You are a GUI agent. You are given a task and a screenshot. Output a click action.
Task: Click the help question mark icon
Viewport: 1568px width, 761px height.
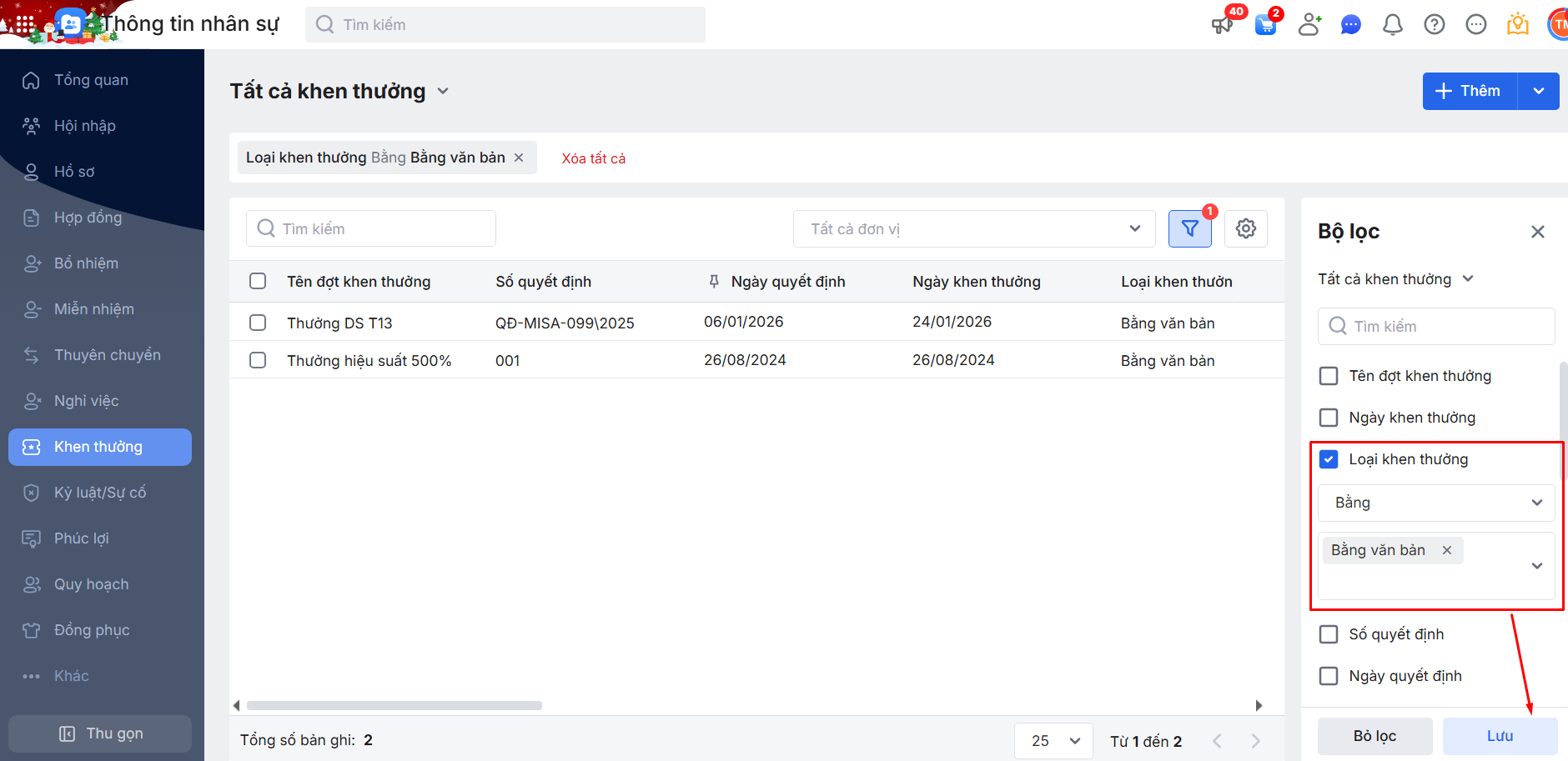[1434, 25]
